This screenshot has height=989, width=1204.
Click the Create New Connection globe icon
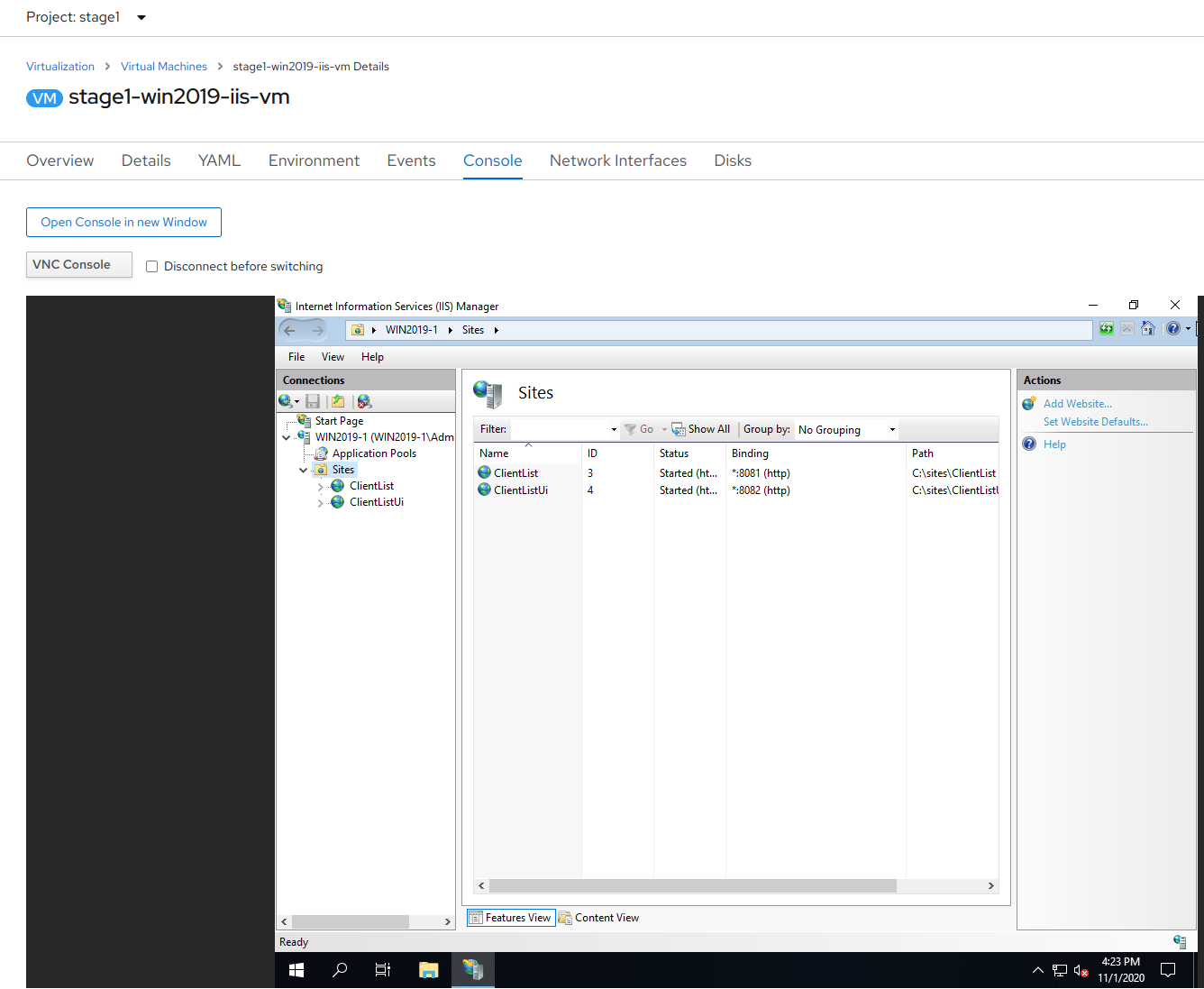tap(286, 401)
